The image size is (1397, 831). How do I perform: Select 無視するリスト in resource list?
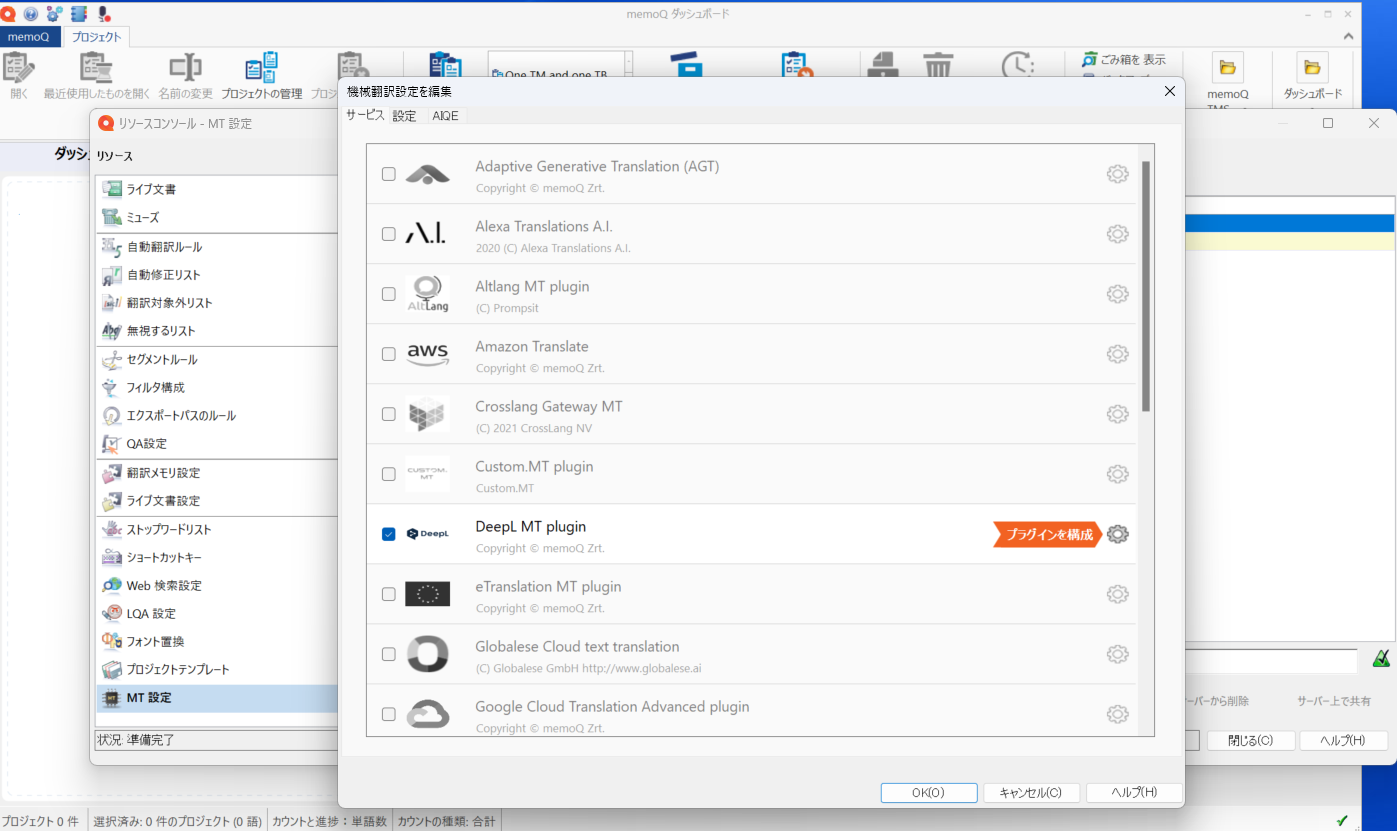[218, 330]
